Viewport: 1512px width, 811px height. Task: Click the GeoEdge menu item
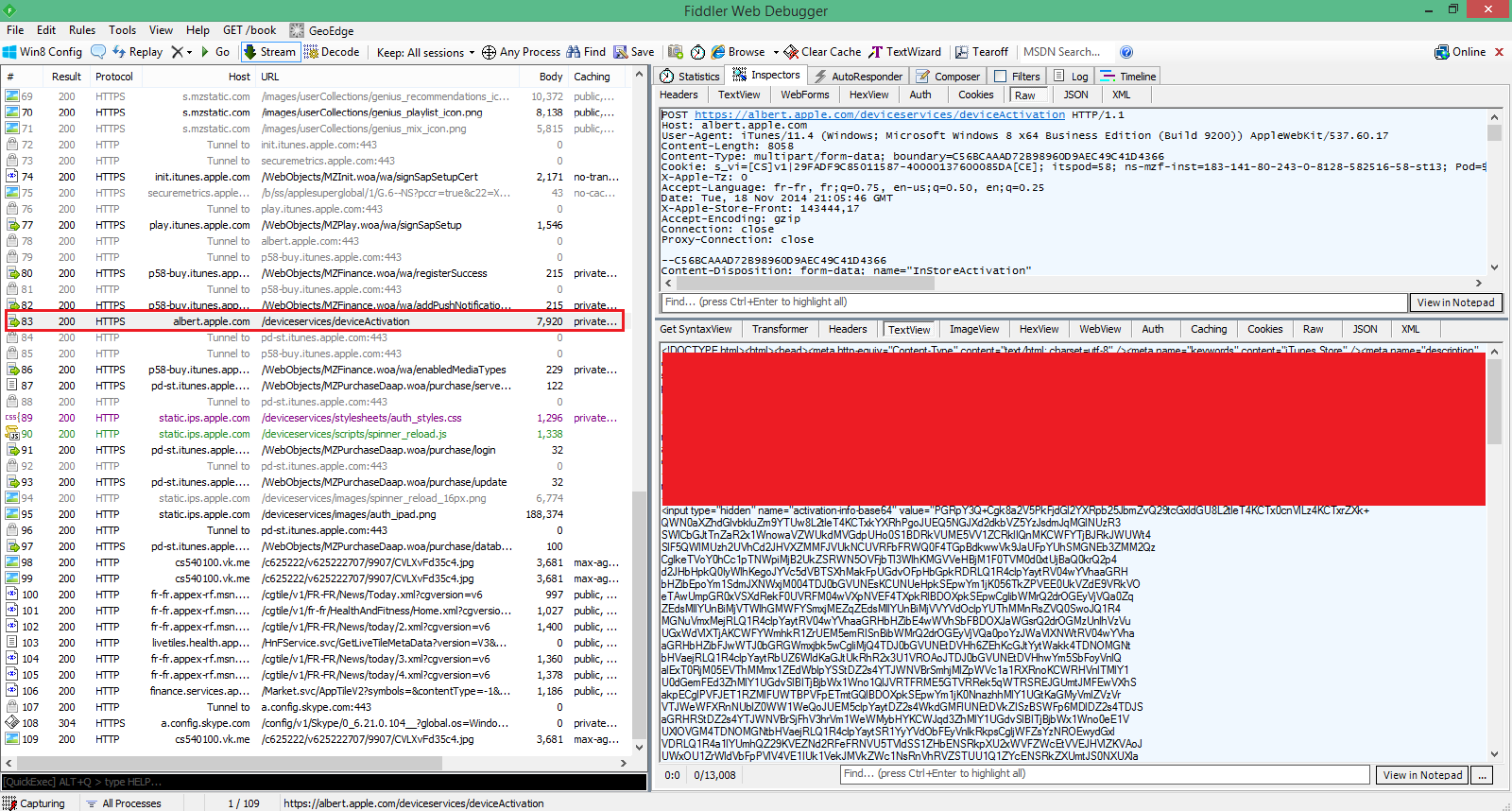(x=322, y=30)
